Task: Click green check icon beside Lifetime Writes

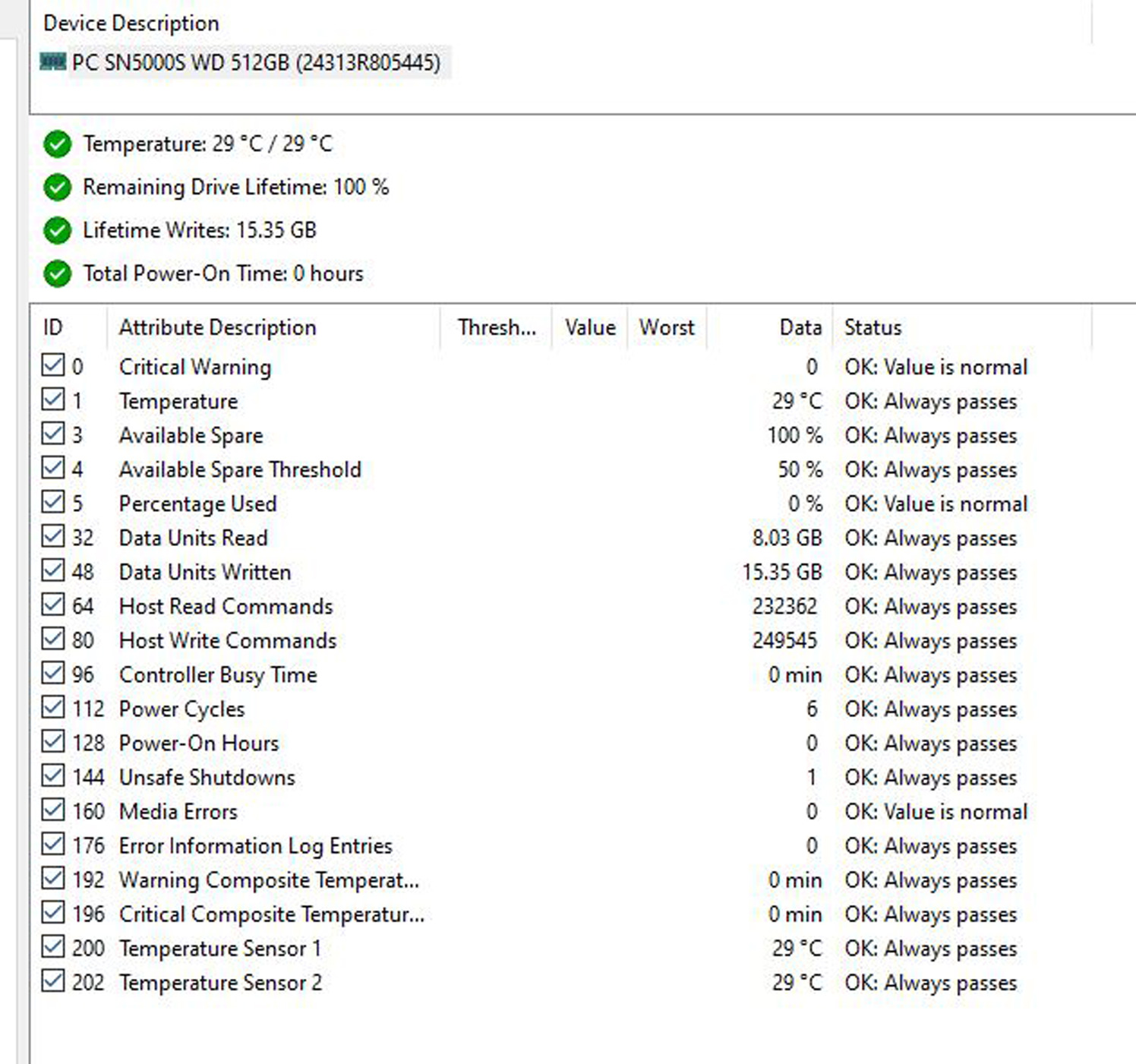Action: [x=57, y=230]
